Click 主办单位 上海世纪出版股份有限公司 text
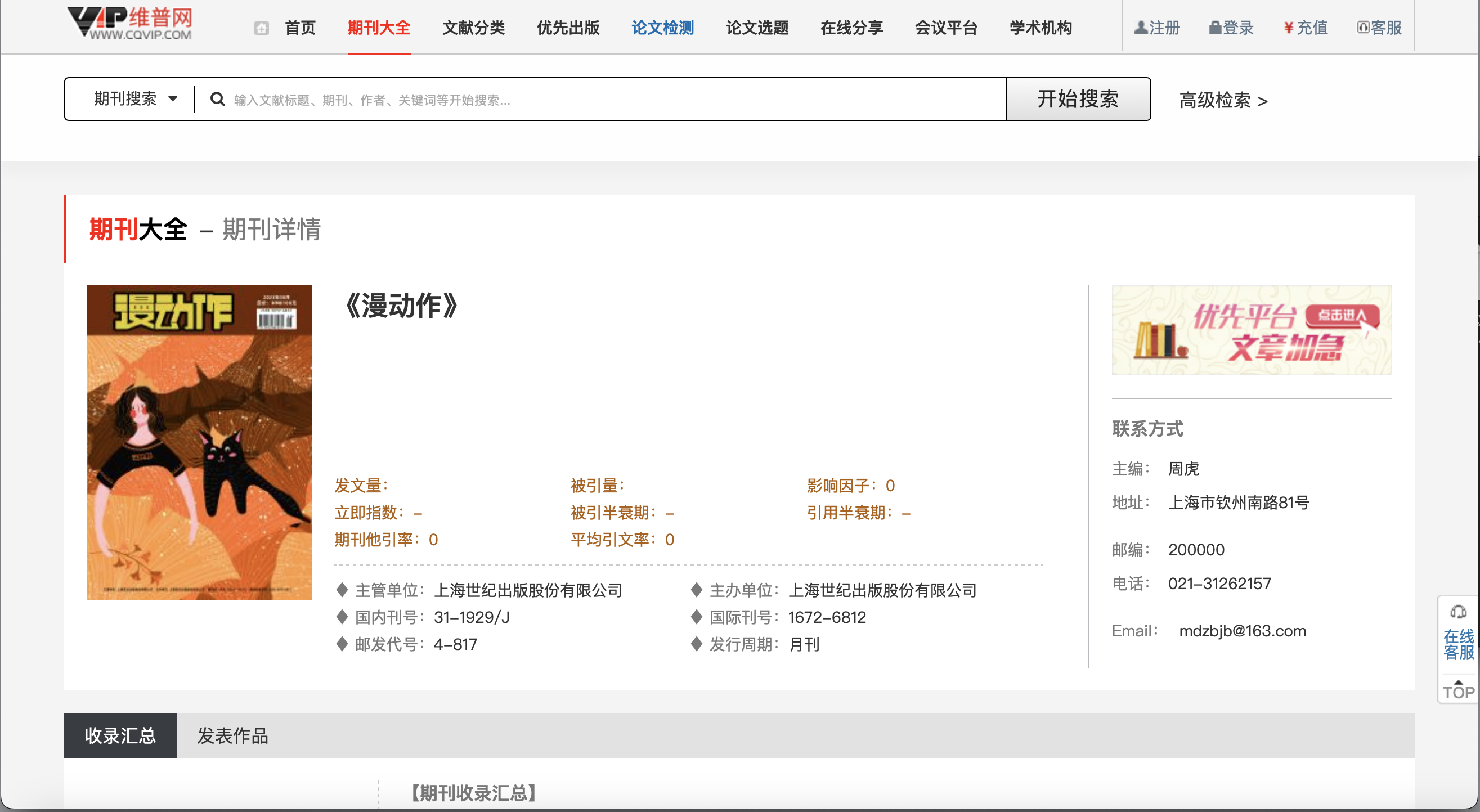1480x812 pixels. [x=882, y=590]
